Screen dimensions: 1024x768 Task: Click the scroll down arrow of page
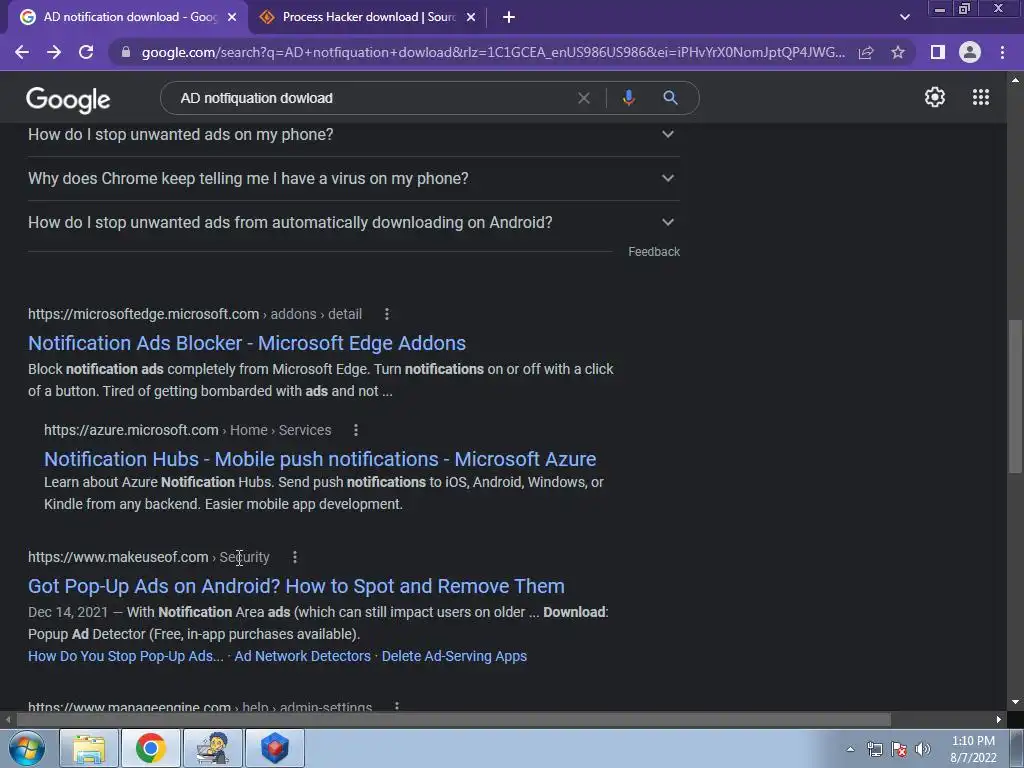[1015, 703]
